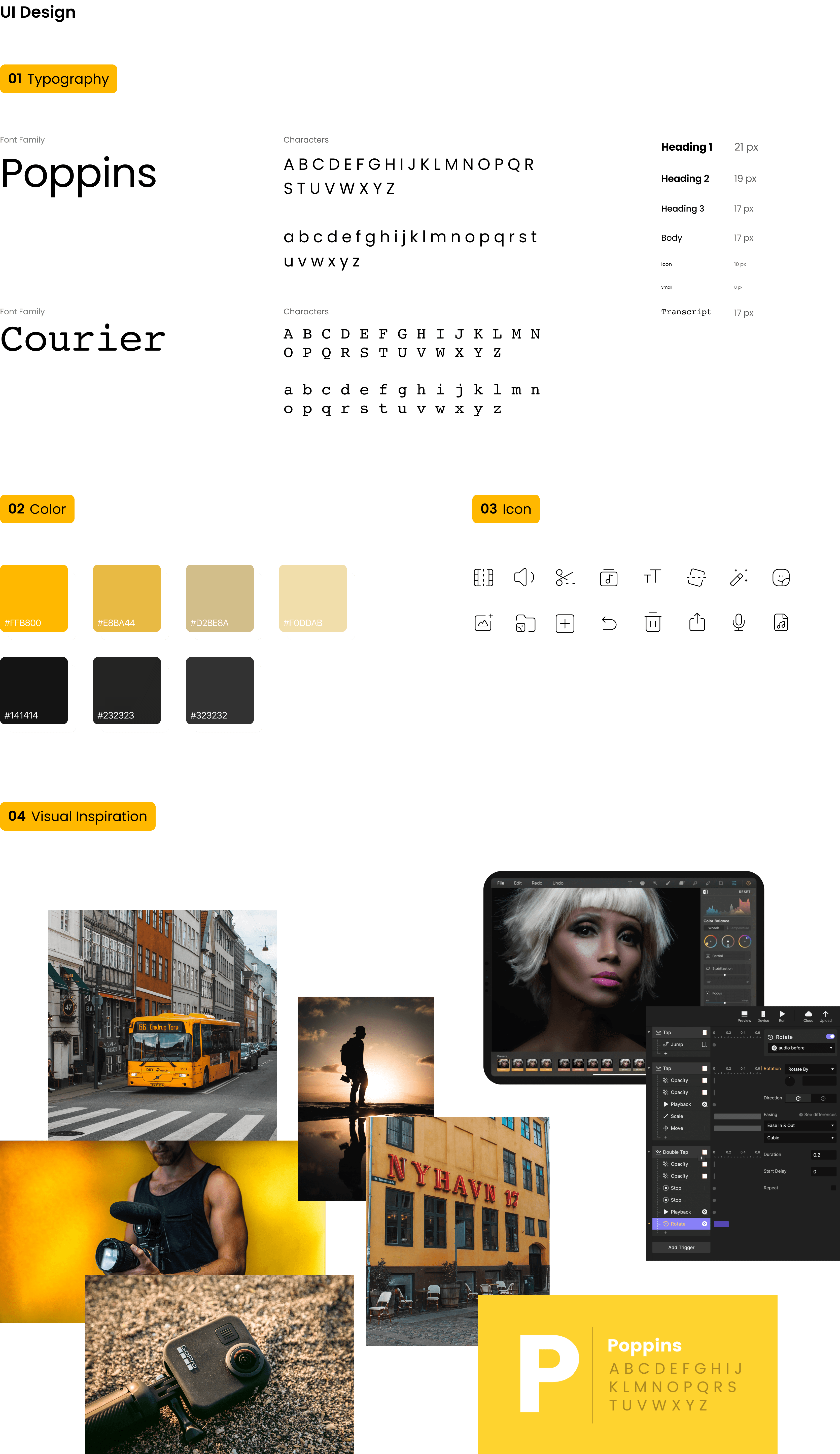Click the Run play icon
840x1454 pixels.
point(782,1014)
